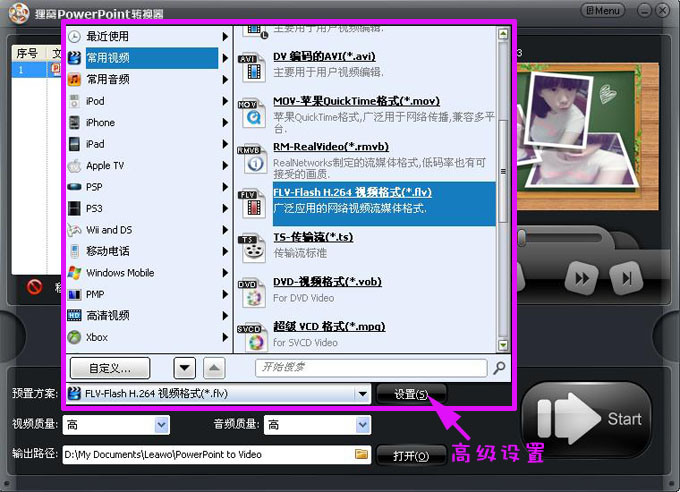Open the 预置方案 profile dropdown
680x492 pixels.
click(x=362, y=394)
